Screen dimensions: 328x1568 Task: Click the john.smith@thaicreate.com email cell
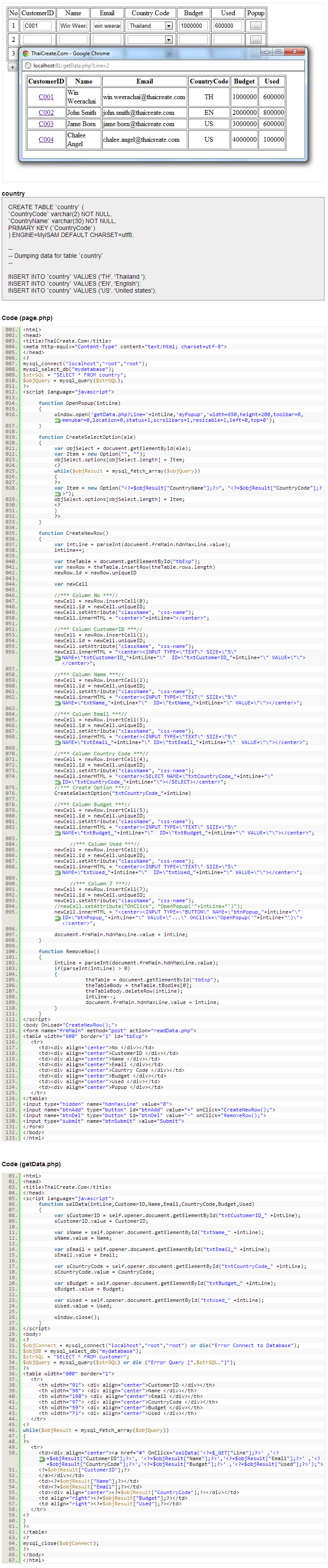pyautogui.click(x=145, y=113)
